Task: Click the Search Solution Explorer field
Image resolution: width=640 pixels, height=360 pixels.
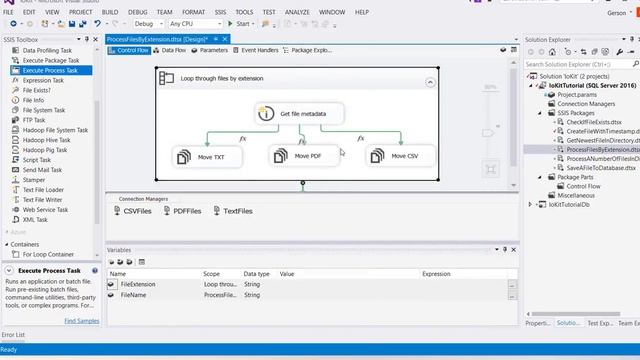Action: tap(578, 64)
